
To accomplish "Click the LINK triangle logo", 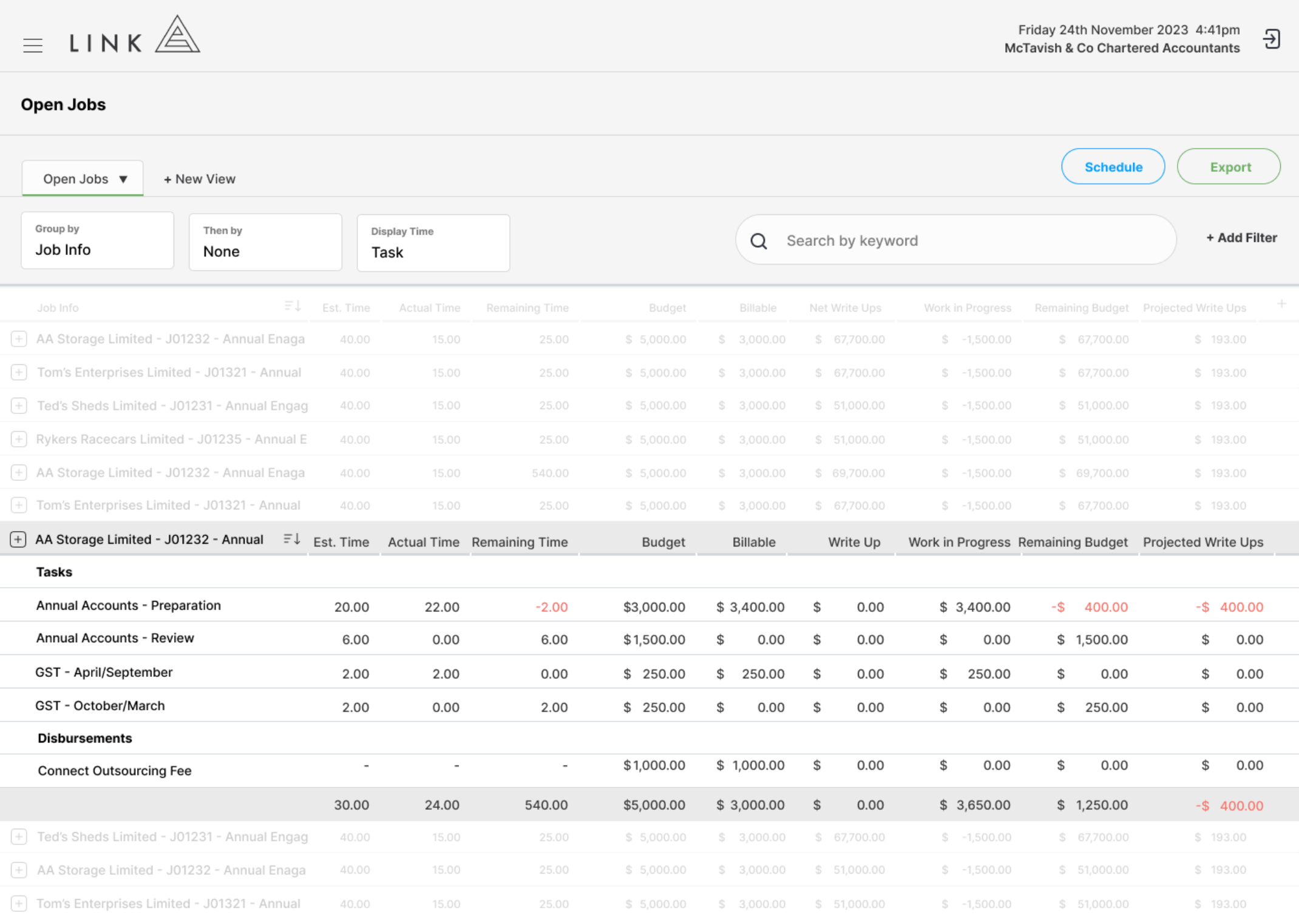I will 135,35.
